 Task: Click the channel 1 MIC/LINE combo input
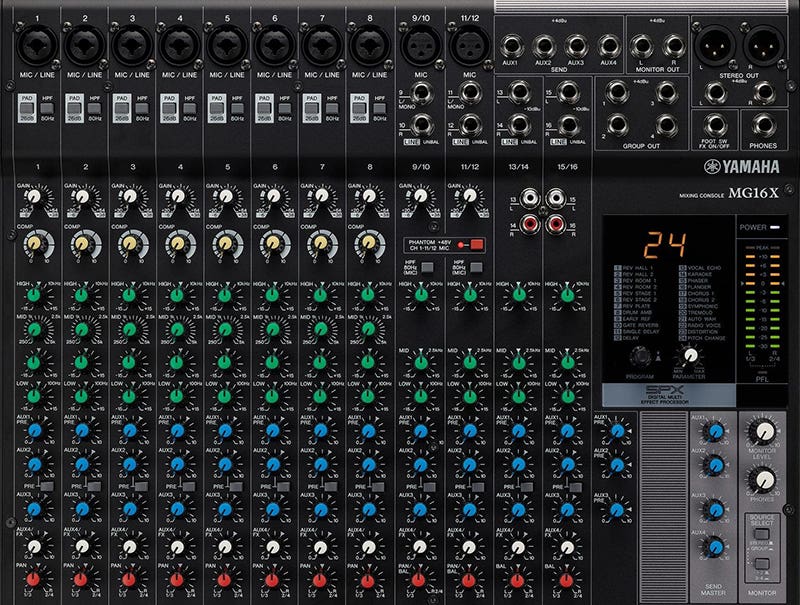[37, 45]
